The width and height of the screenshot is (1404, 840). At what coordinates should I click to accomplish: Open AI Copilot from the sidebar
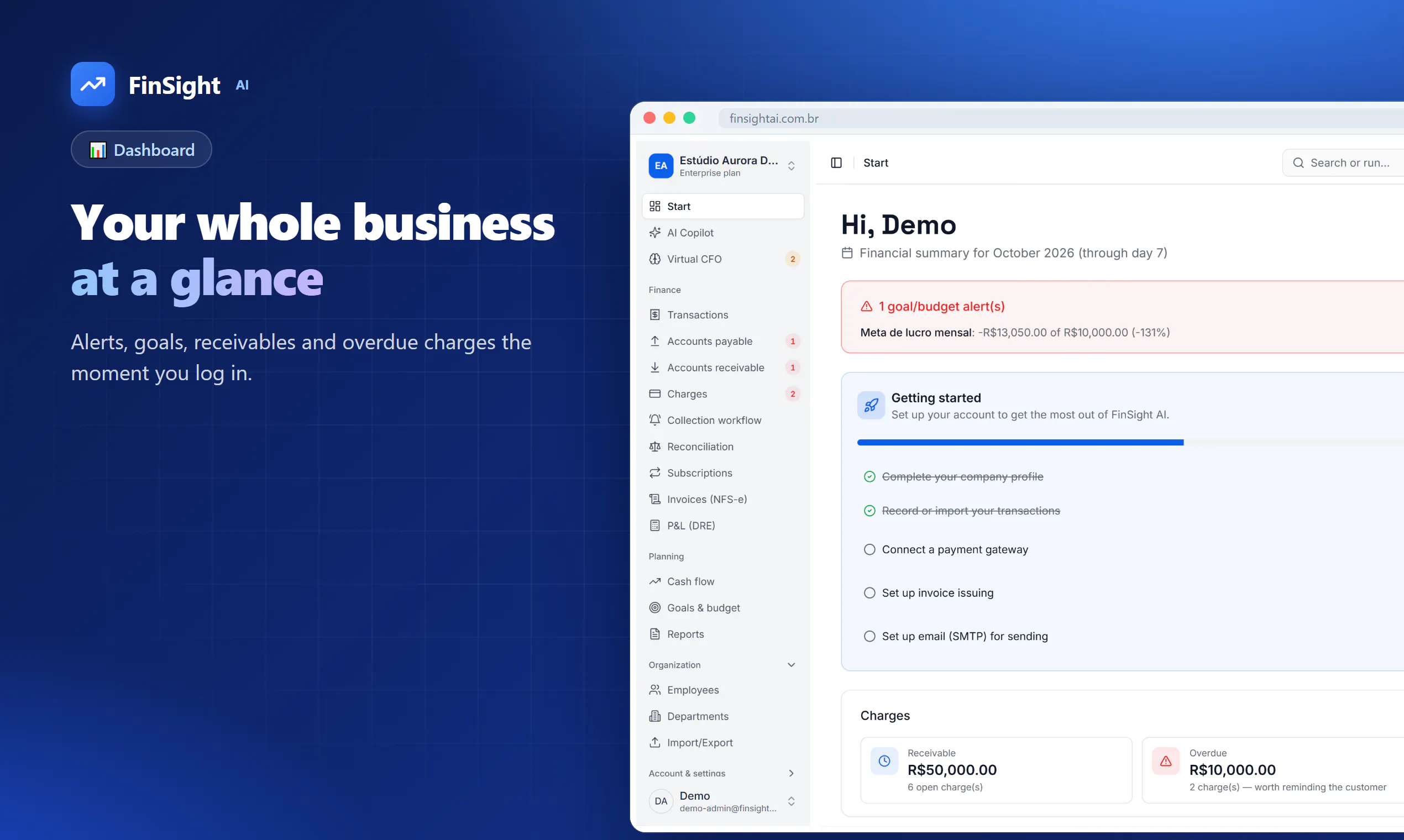click(723, 233)
